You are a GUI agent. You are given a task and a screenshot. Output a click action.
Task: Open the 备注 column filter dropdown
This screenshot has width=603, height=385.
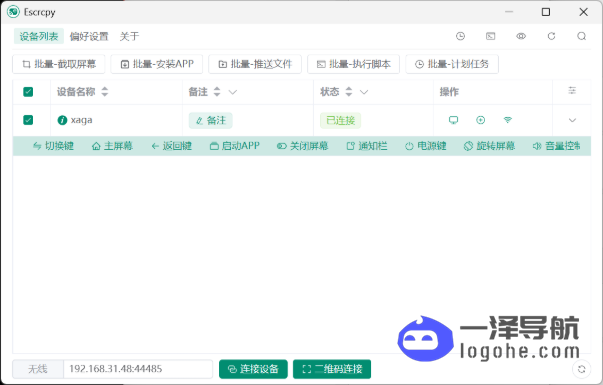[233, 92]
